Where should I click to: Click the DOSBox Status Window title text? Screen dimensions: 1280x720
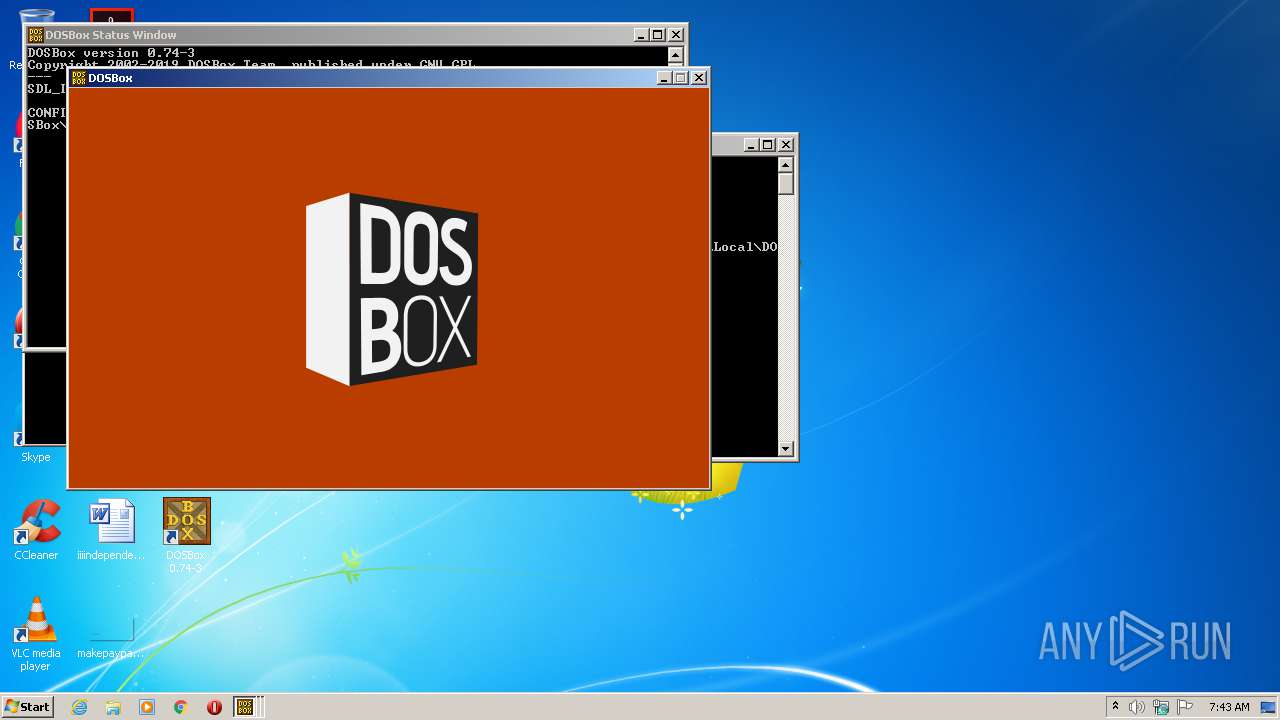111,35
